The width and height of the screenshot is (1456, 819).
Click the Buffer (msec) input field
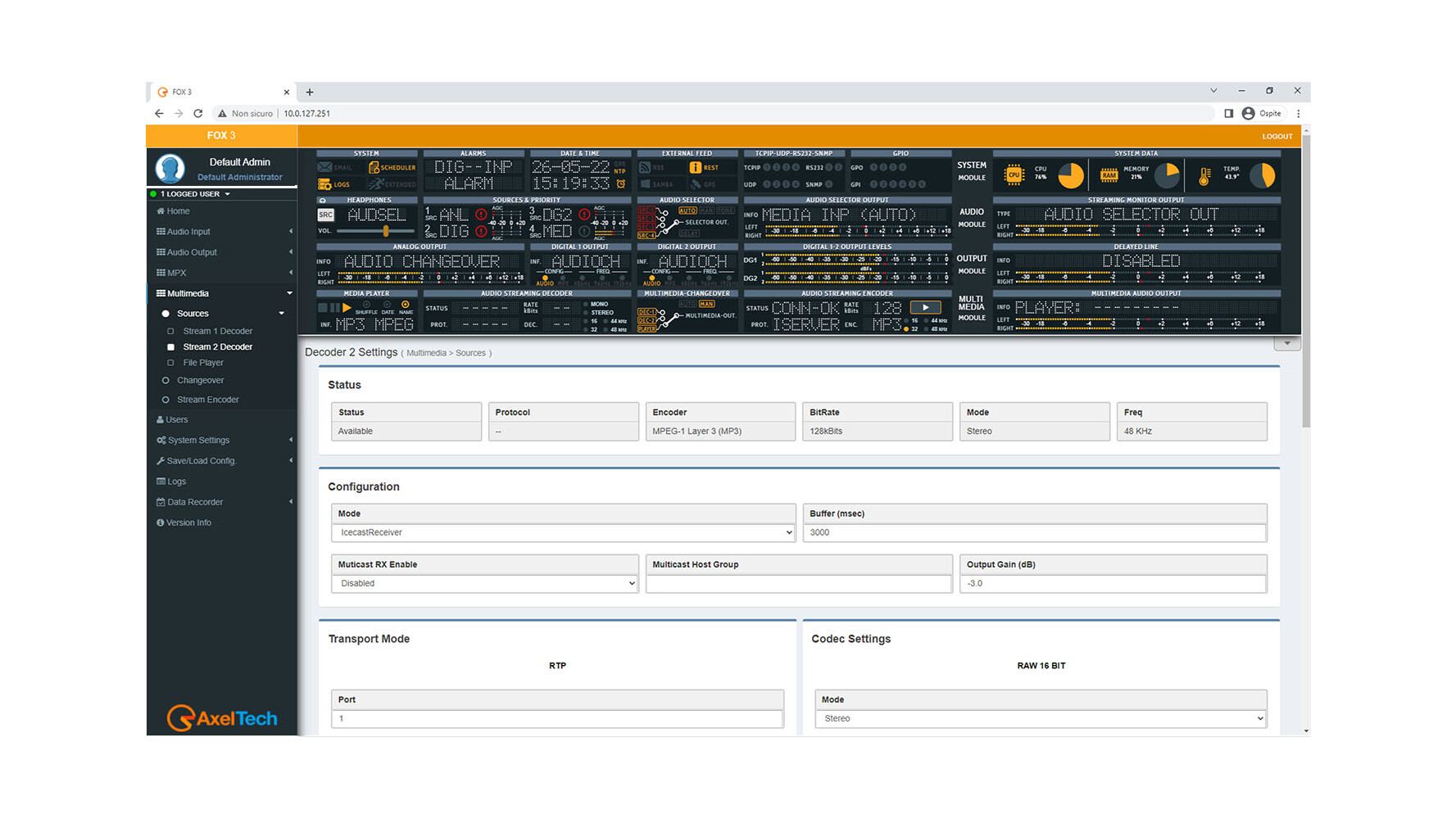(1034, 532)
